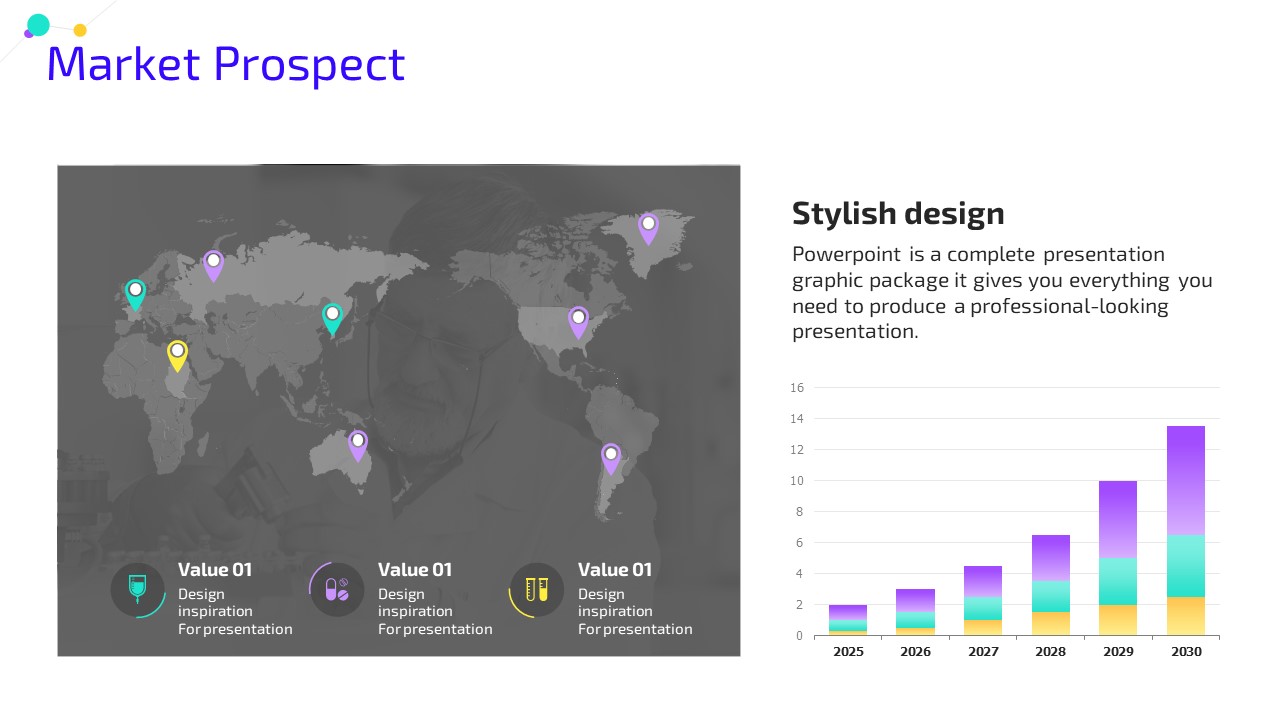Click the 10 value on chart axis
Image resolution: width=1280 pixels, height=720 pixels.
pyautogui.click(x=797, y=481)
